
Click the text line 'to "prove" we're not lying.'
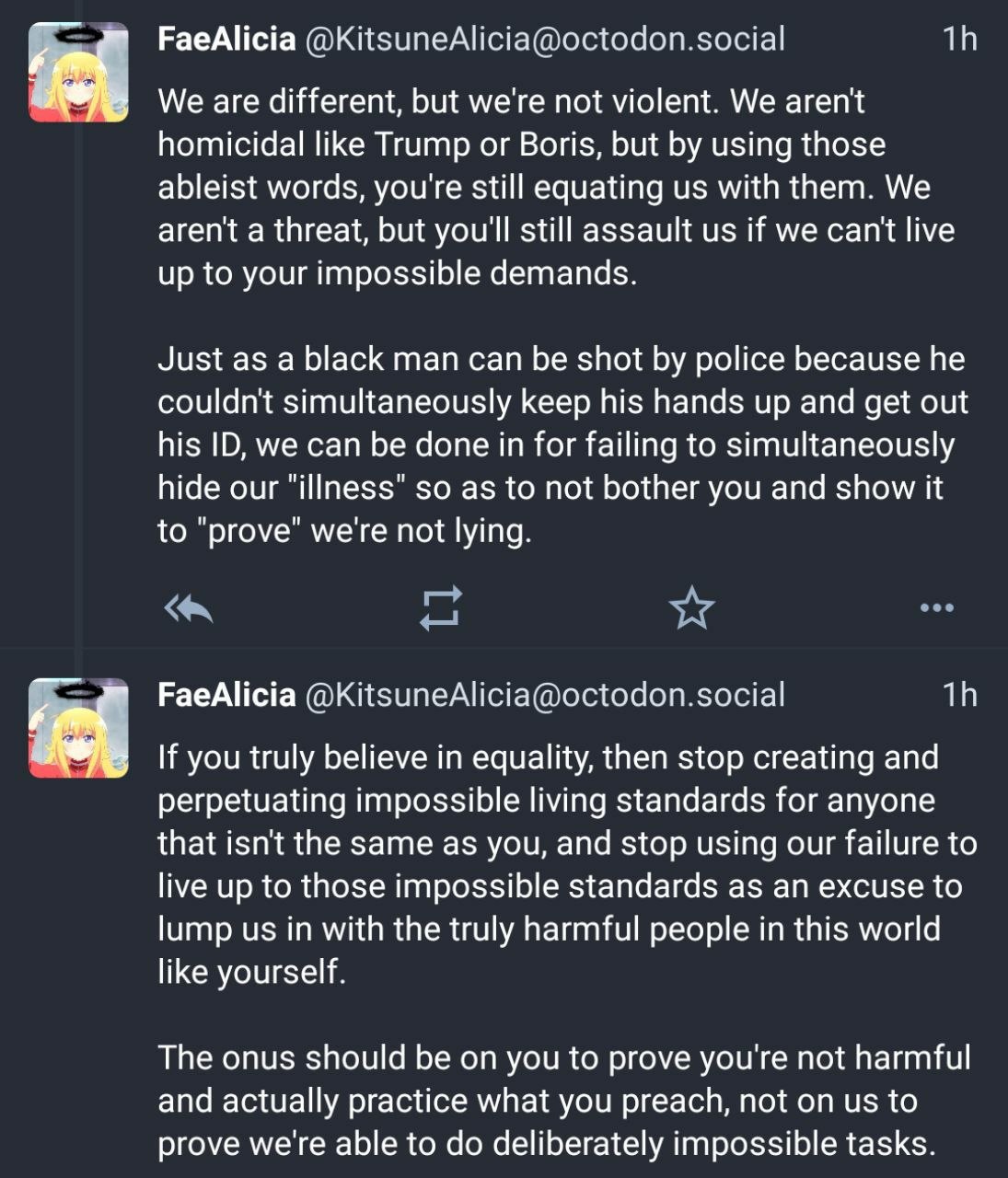[x=344, y=531]
